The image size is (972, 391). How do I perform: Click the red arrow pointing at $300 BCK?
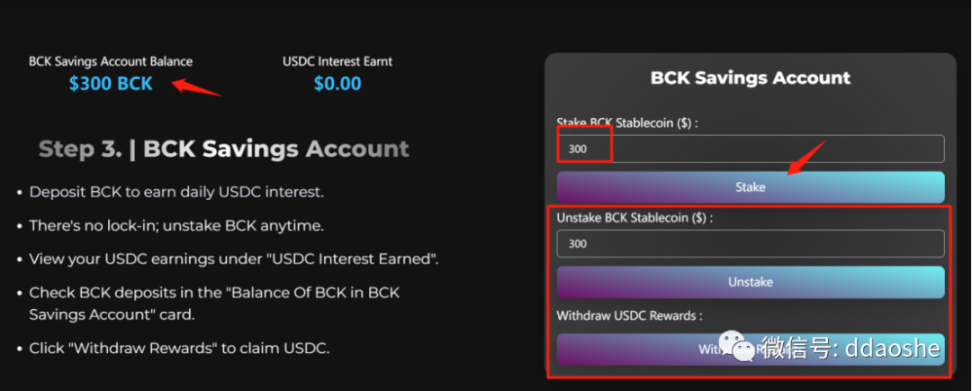(x=196, y=87)
